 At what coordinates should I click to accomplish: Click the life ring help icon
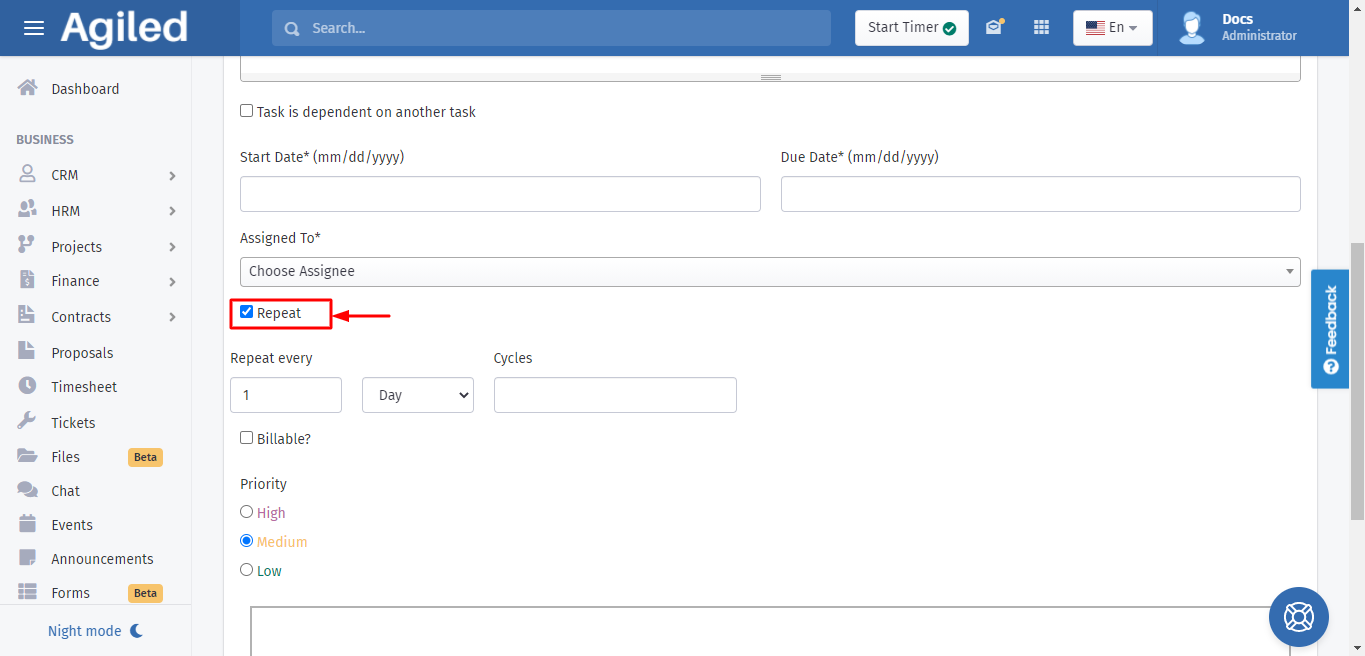coord(1298,617)
